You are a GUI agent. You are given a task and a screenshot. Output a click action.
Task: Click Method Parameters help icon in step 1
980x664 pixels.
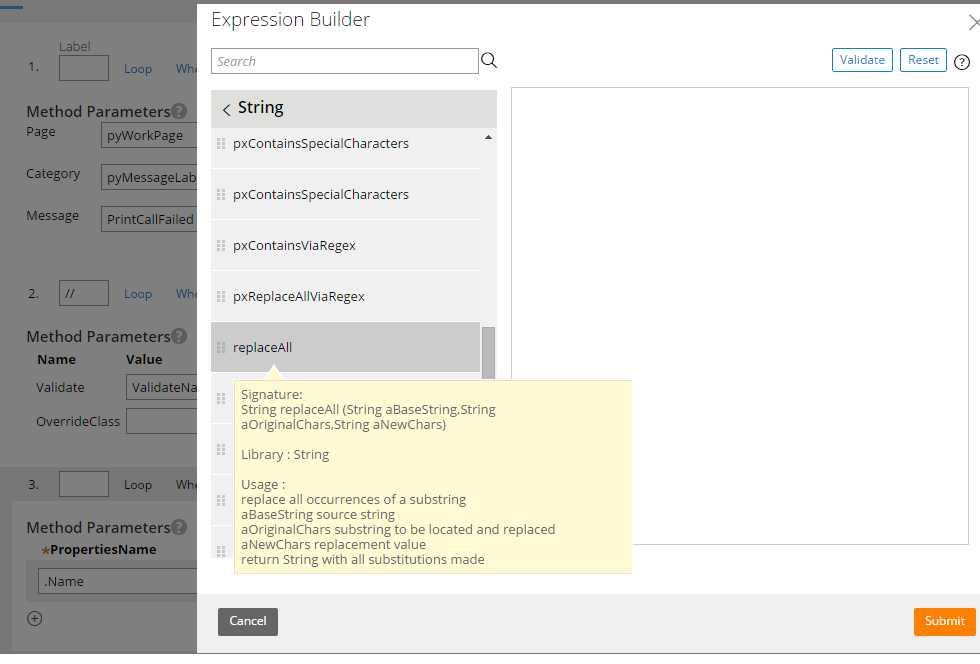click(177, 111)
